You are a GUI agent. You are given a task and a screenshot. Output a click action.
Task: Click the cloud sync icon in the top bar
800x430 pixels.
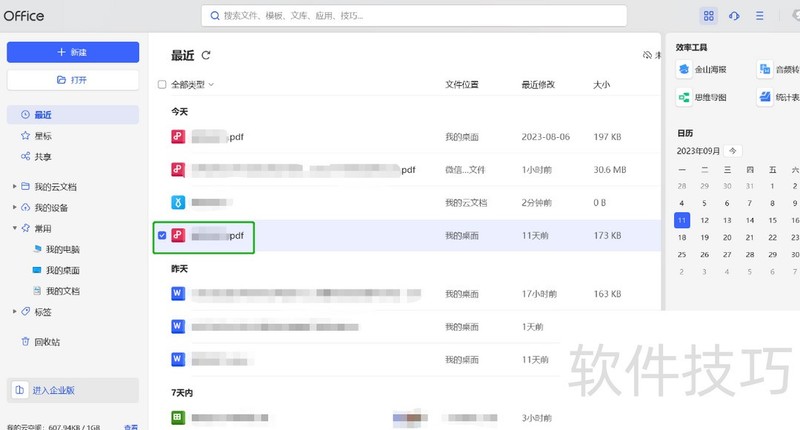point(734,16)
